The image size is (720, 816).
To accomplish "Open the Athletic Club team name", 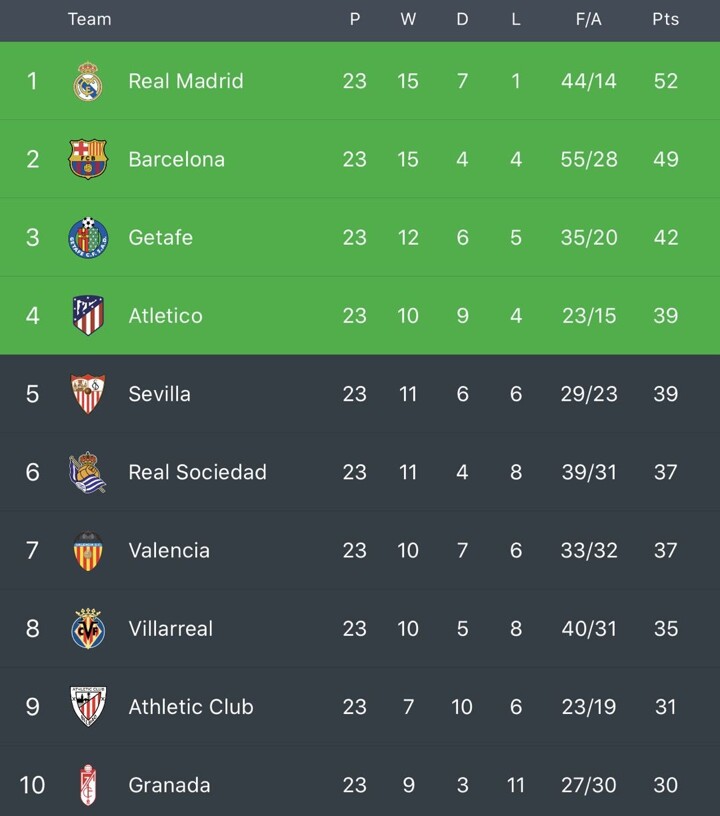I will point(191,706).
